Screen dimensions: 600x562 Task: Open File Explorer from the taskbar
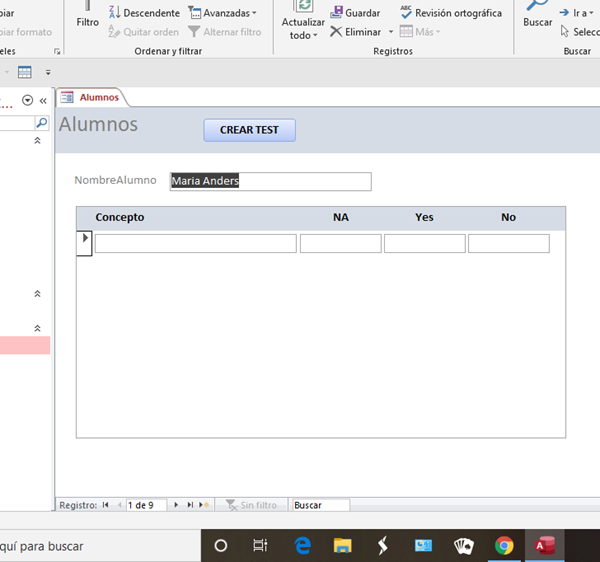(343, 545)
